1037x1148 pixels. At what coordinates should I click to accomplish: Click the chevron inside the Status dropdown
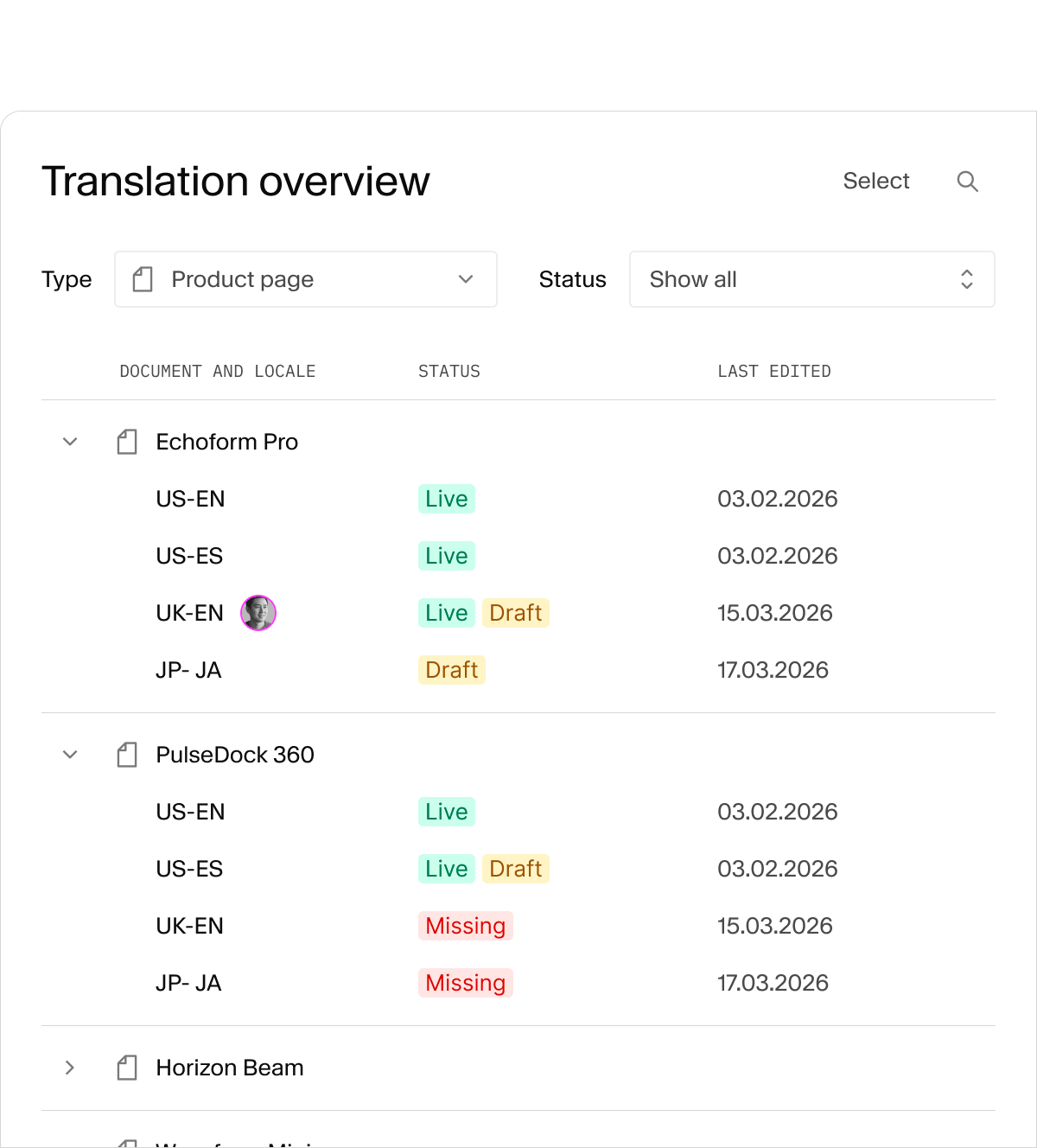pyautogui.click(x=968, y=278)
